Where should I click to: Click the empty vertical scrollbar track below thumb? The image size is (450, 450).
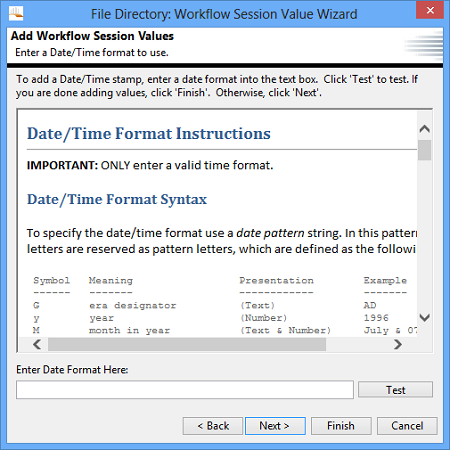pos(425,235)
